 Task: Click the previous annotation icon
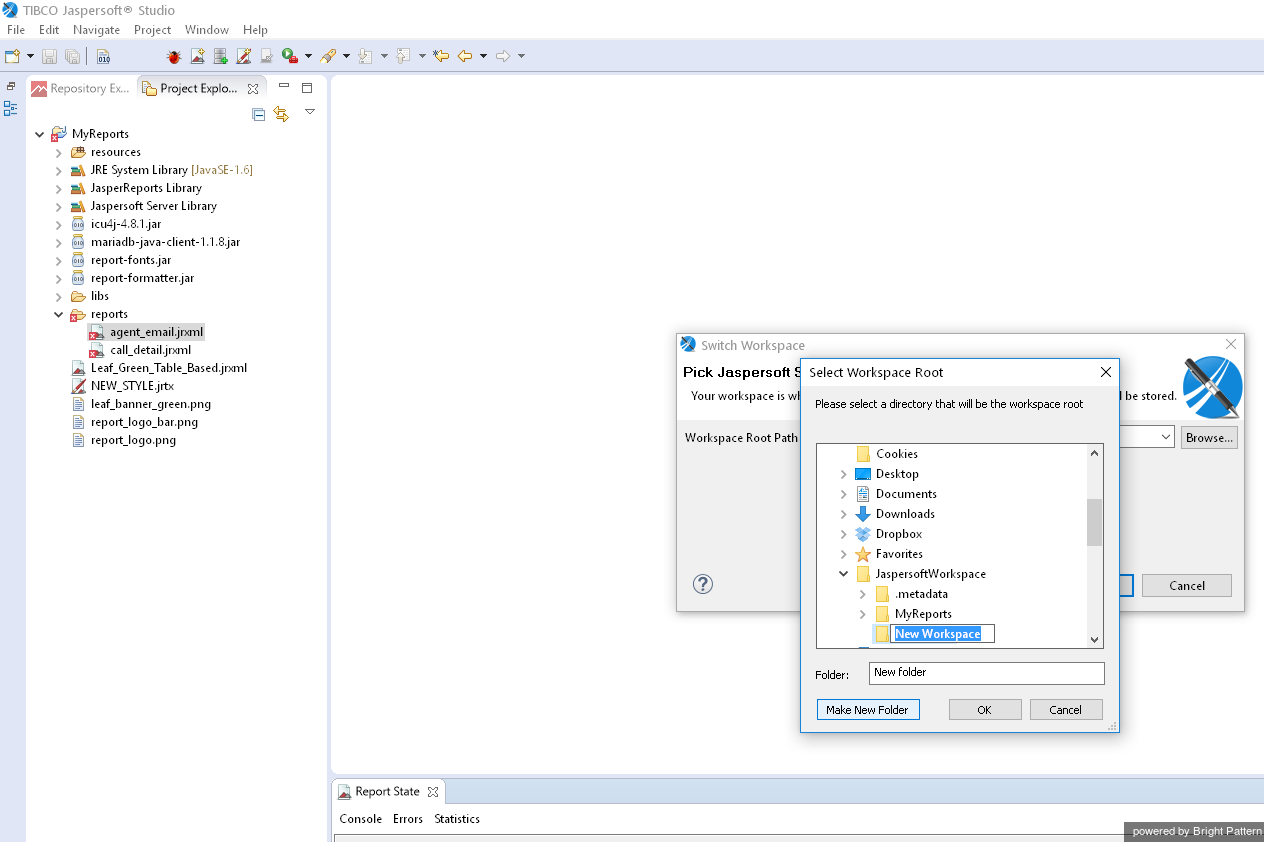click(404, 56)
